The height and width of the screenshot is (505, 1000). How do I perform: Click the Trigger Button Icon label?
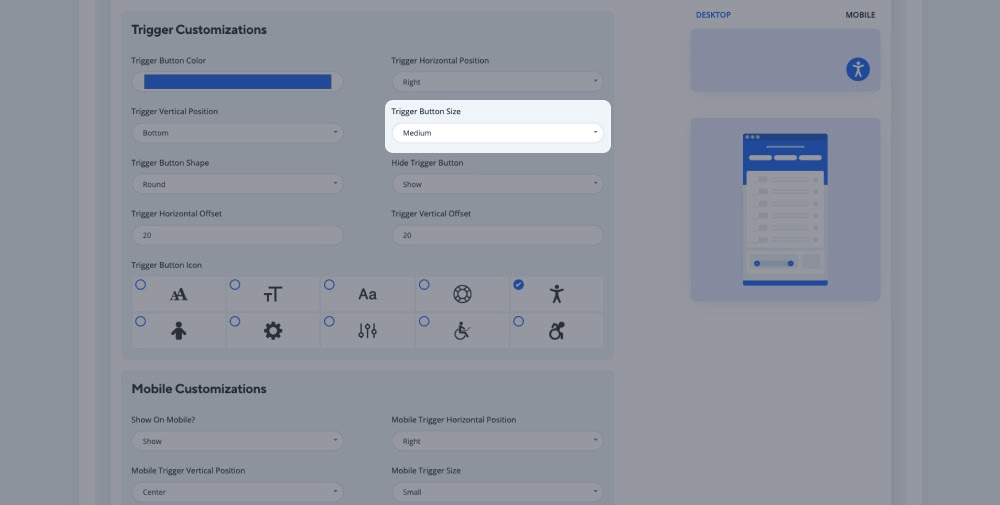click(x=166, y=265)
